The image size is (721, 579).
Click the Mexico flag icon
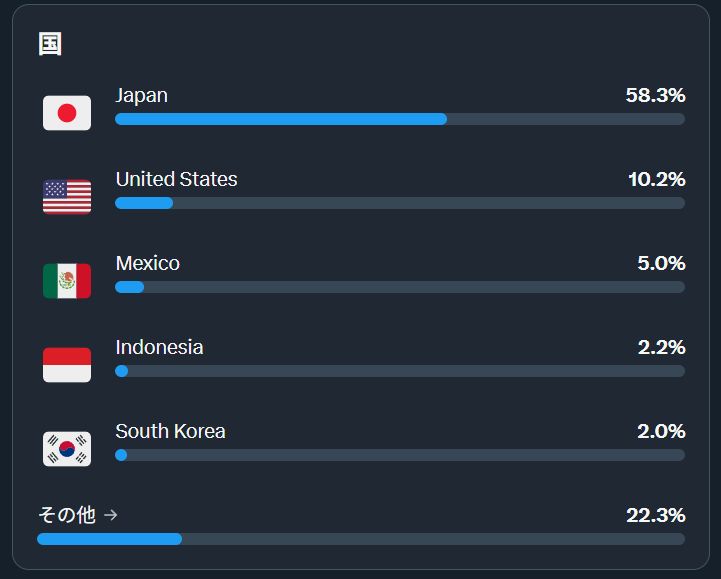pyautogui.click(x=67, y=281)
